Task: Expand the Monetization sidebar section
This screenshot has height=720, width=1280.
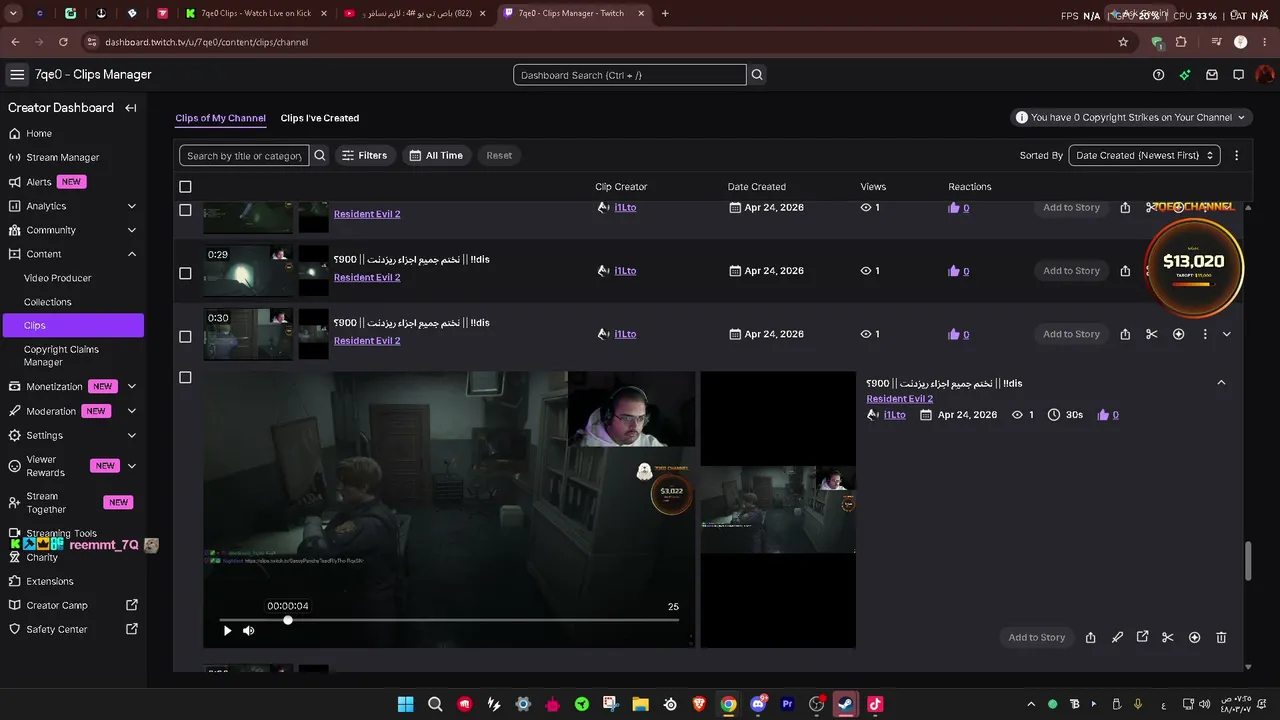Action: point(132,387)
